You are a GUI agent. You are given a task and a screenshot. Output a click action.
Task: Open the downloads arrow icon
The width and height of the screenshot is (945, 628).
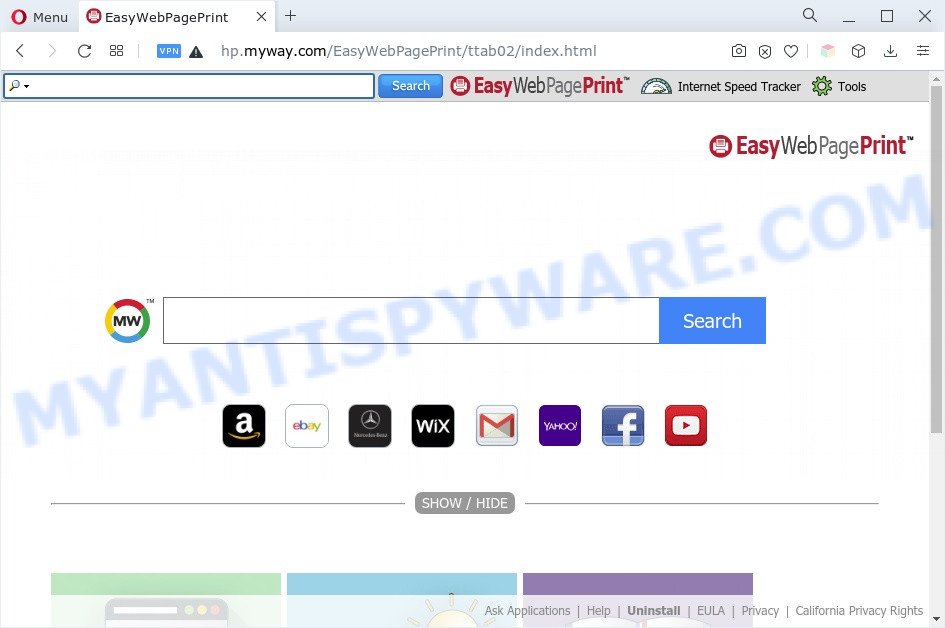[890, 51]
